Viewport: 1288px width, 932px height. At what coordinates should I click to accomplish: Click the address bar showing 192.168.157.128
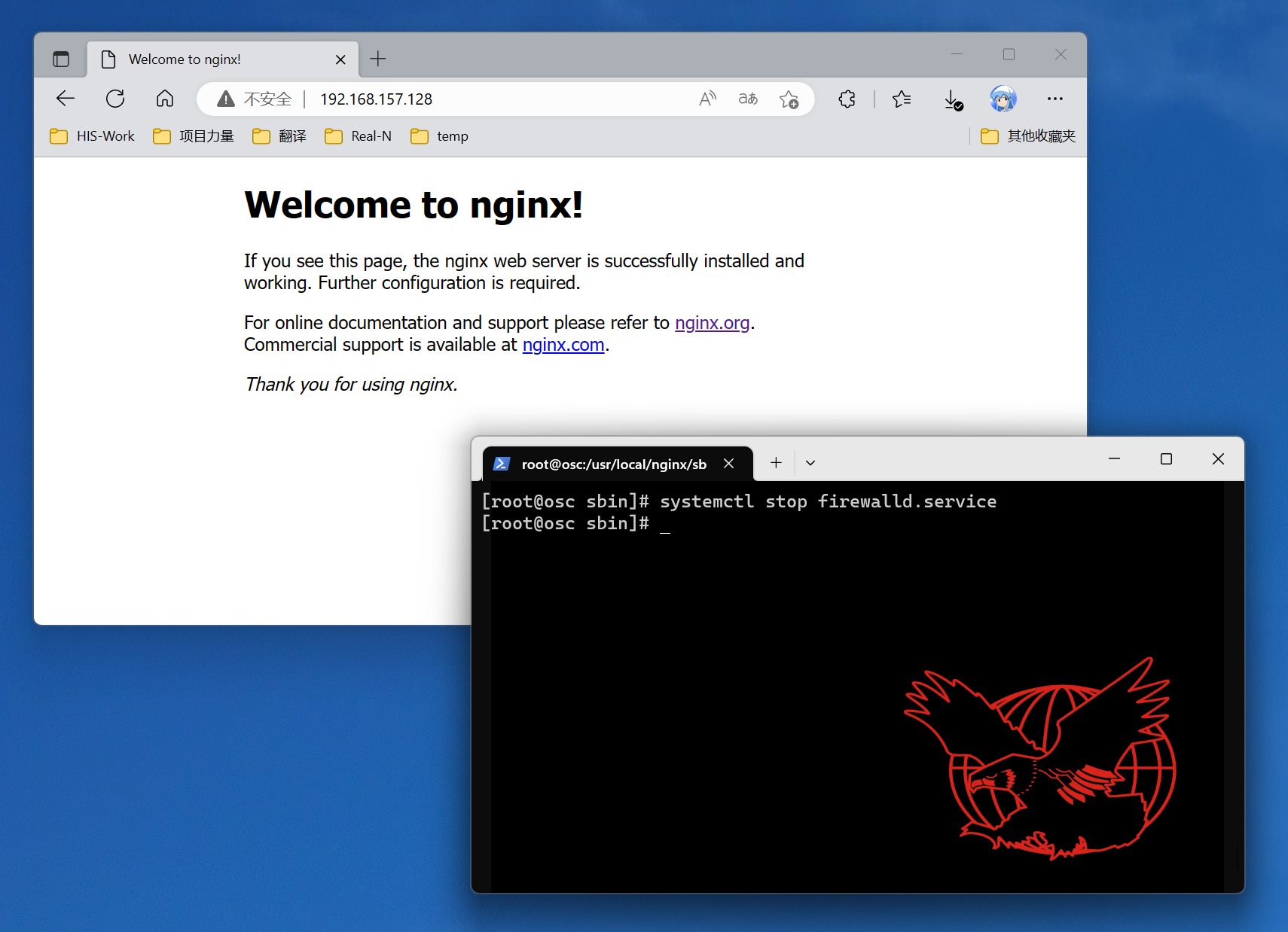point(505,99)
